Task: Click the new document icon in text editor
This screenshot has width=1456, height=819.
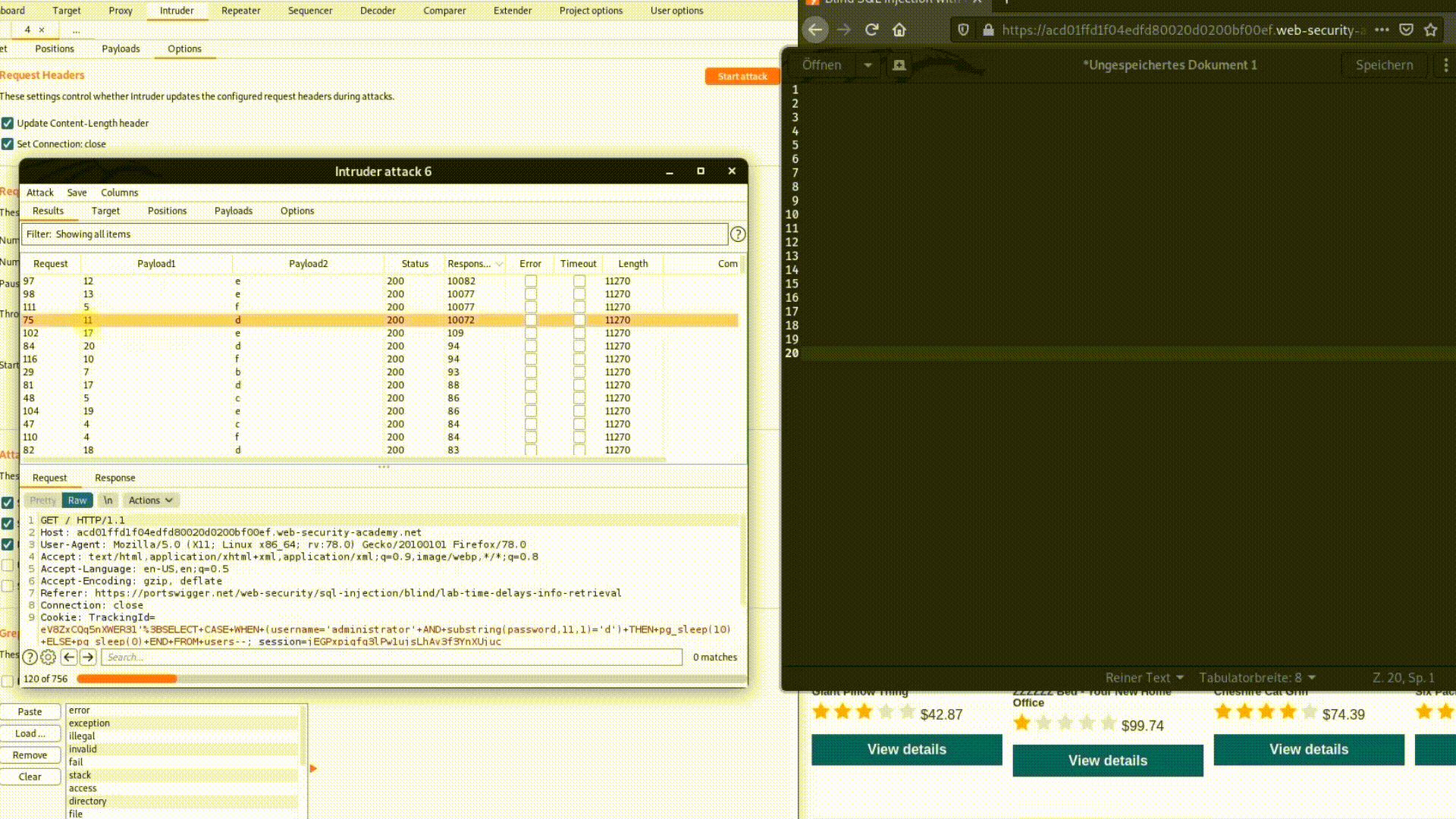Action: tap(899, 65)
